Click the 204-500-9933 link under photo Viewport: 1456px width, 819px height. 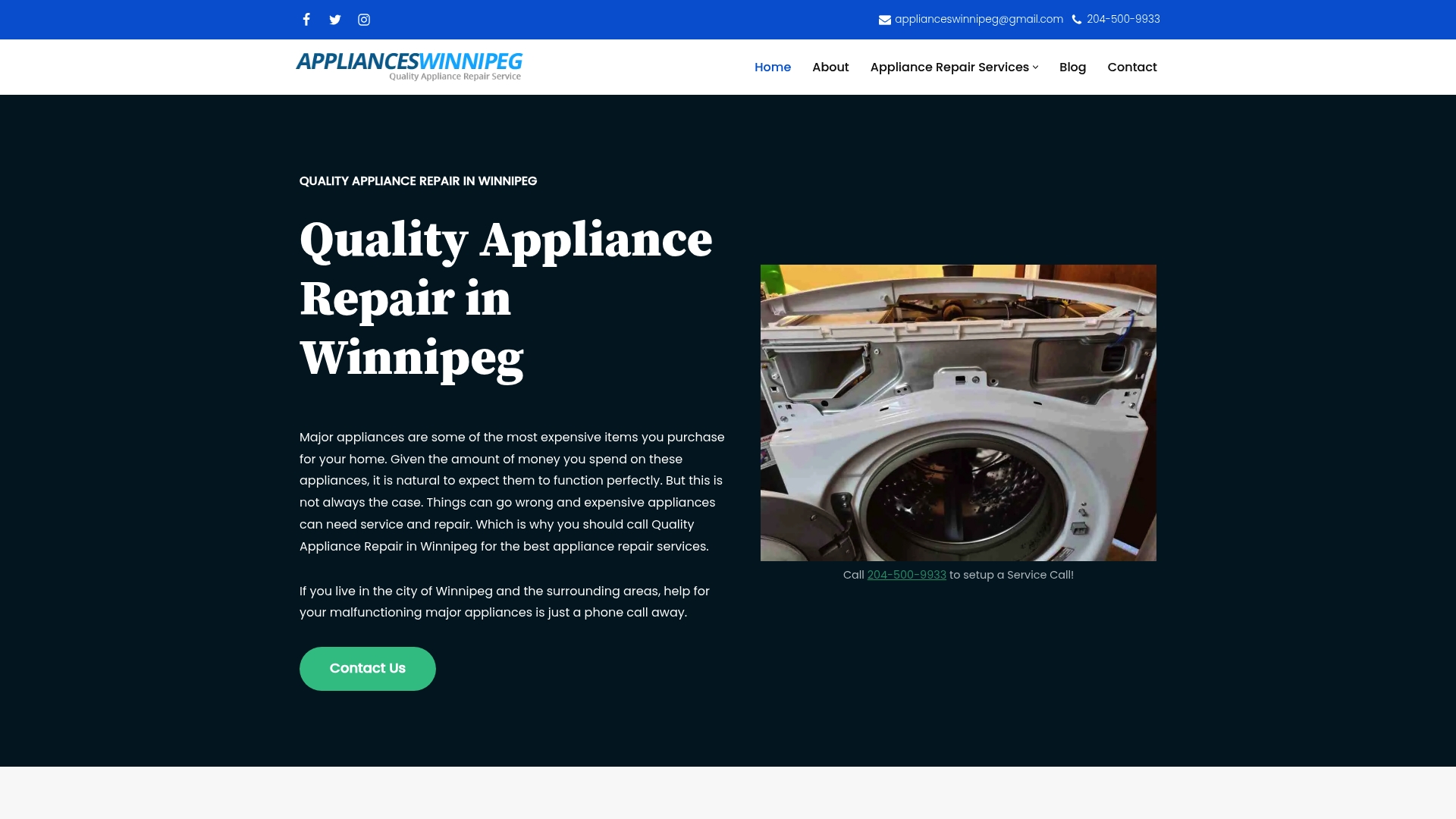coord(906,575)
